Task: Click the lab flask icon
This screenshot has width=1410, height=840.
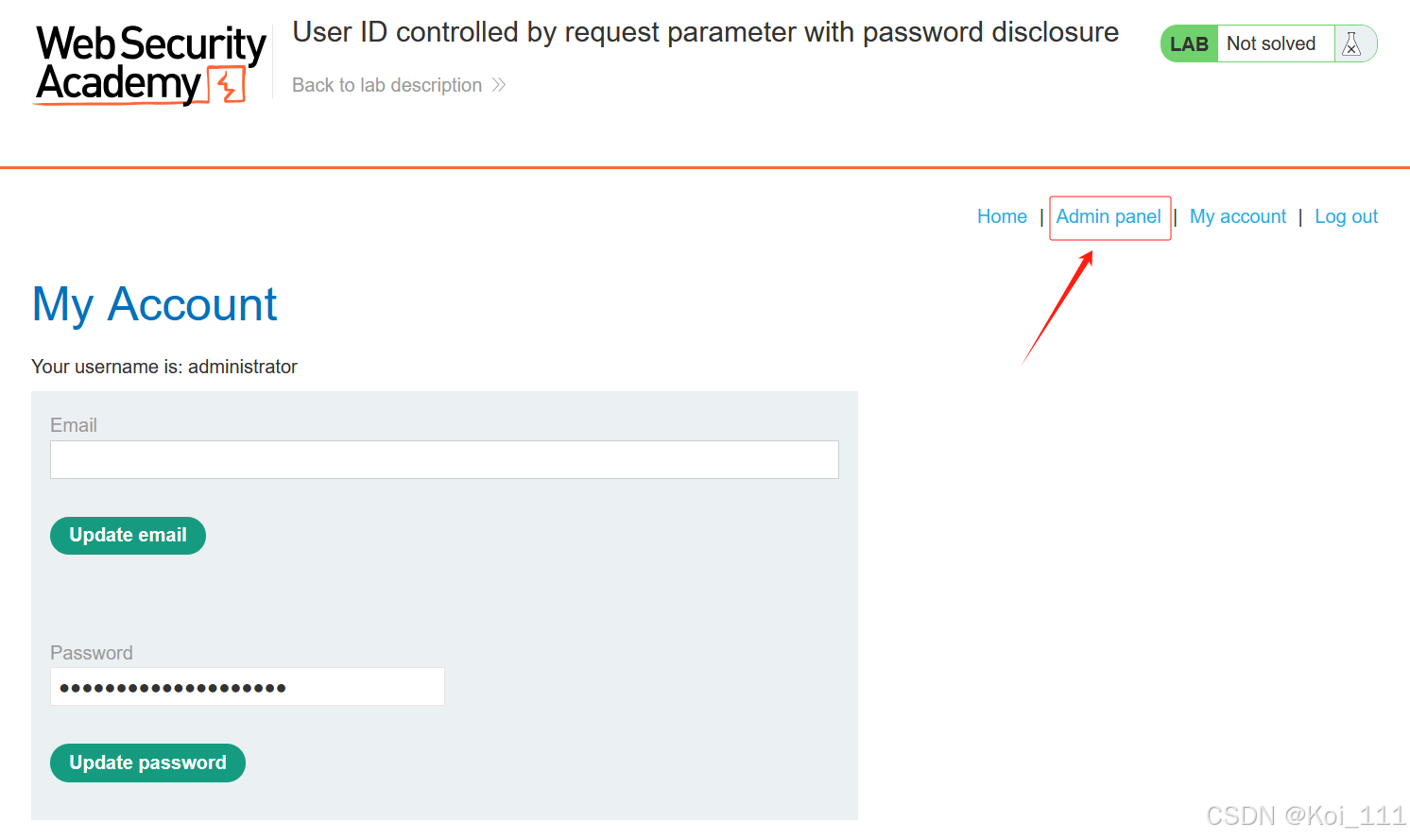Action: click(1351, 43)
